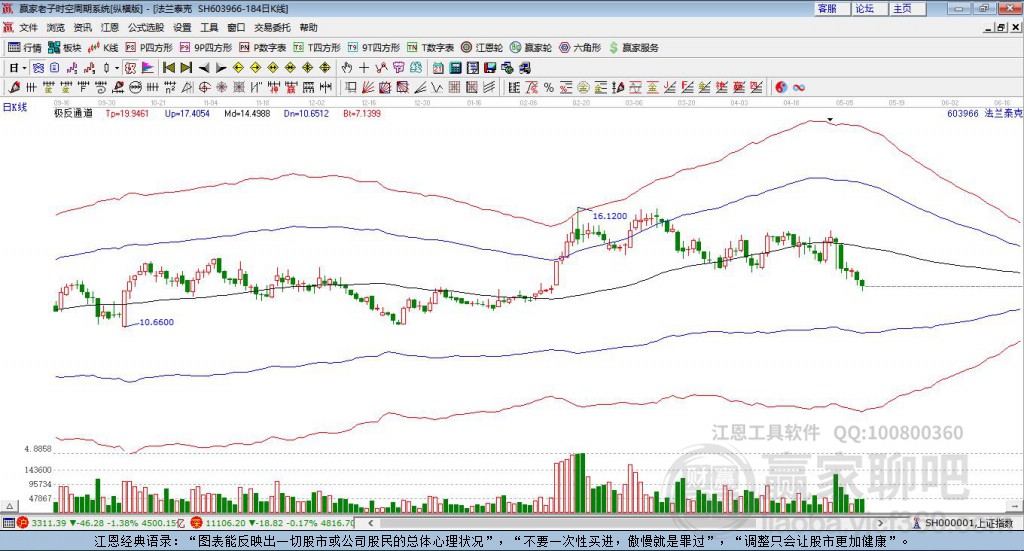
Task: Click the 论坛 forum button
Action: pyautogui.click(x=870, y=8)
